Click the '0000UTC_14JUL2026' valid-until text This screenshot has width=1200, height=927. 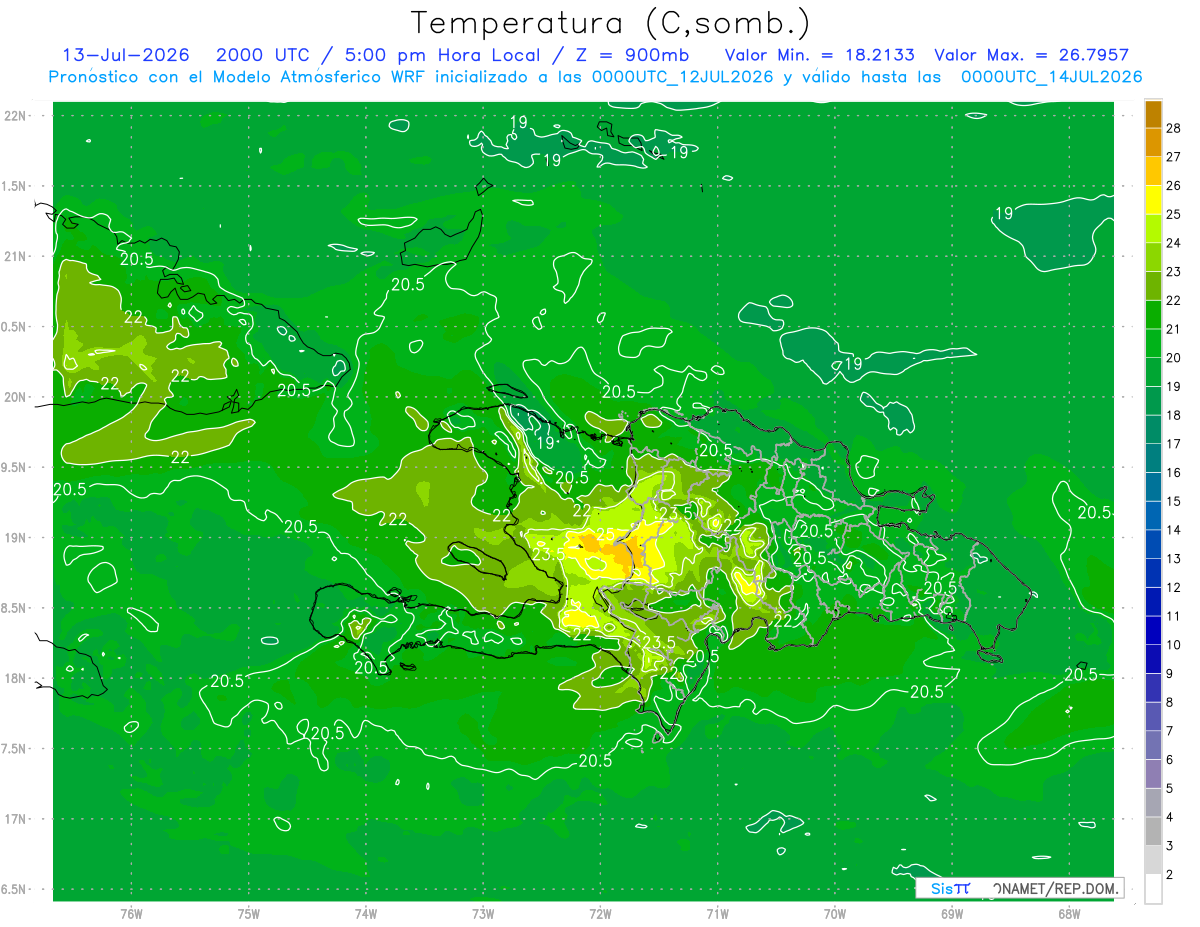pyautogui.click(x=1051, y=77)
